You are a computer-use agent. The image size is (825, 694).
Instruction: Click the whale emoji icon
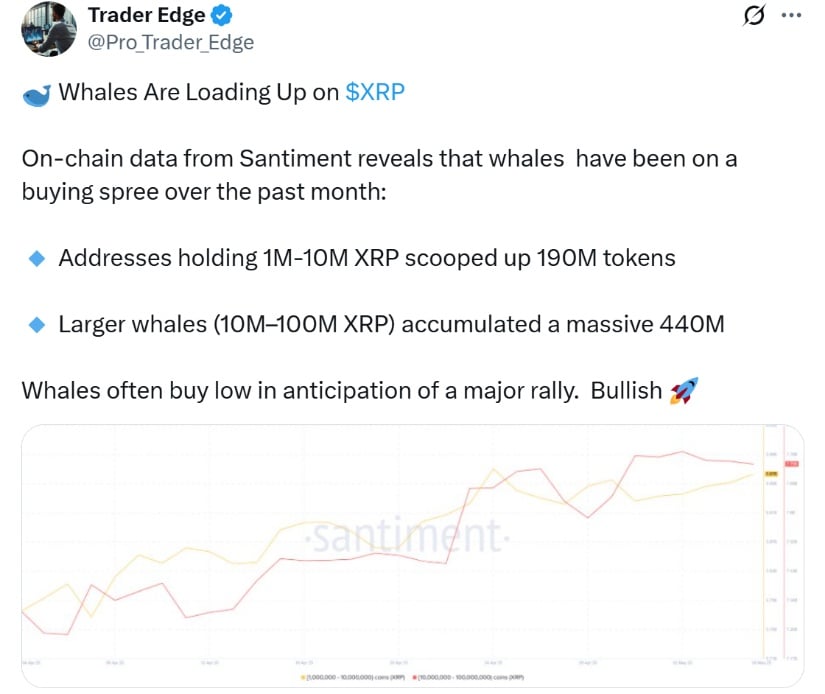coord(37,95)
